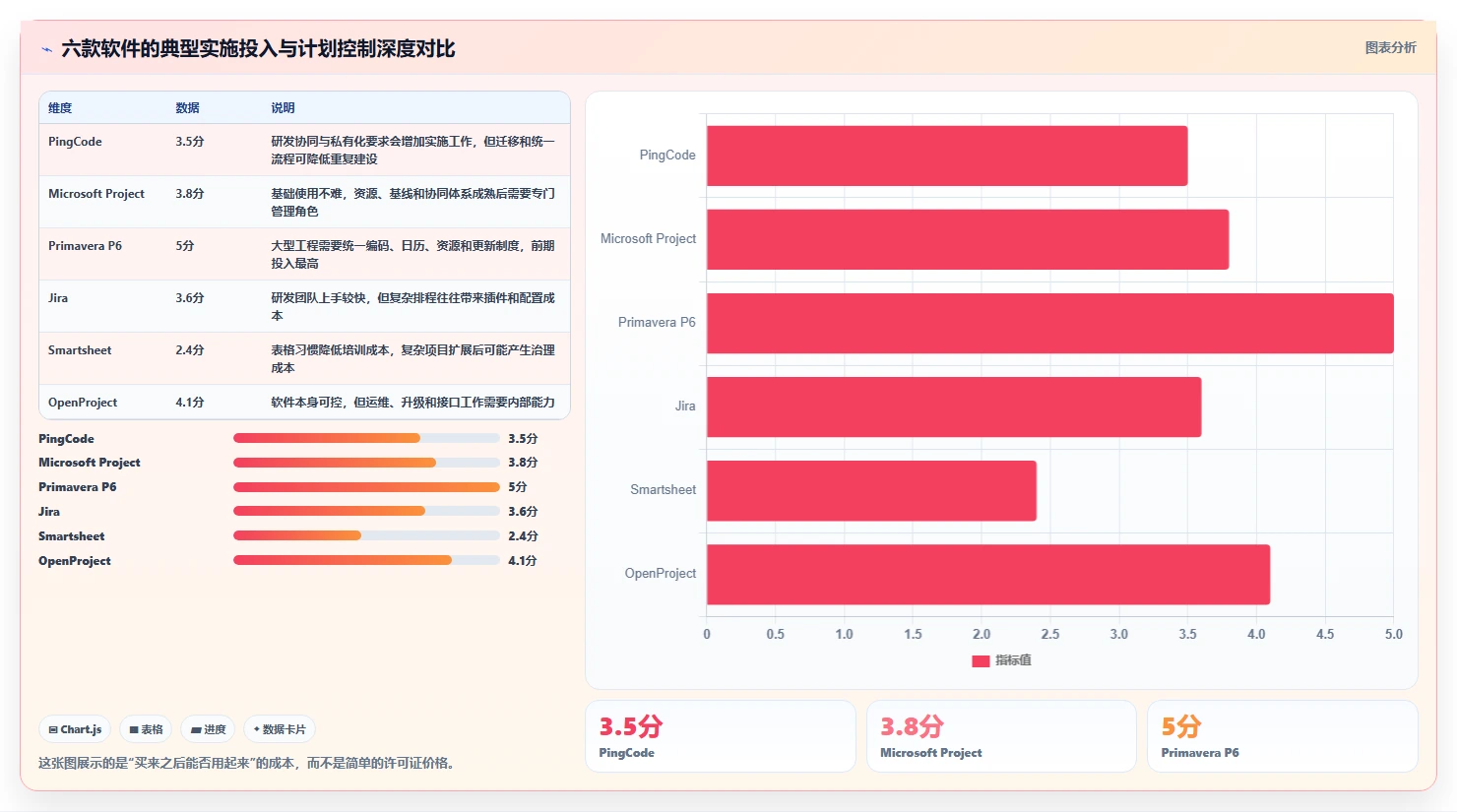Open the 5分 Primavera P6 stat card
This screenshot has width=1457, height=812.
tap(1283, 736)
